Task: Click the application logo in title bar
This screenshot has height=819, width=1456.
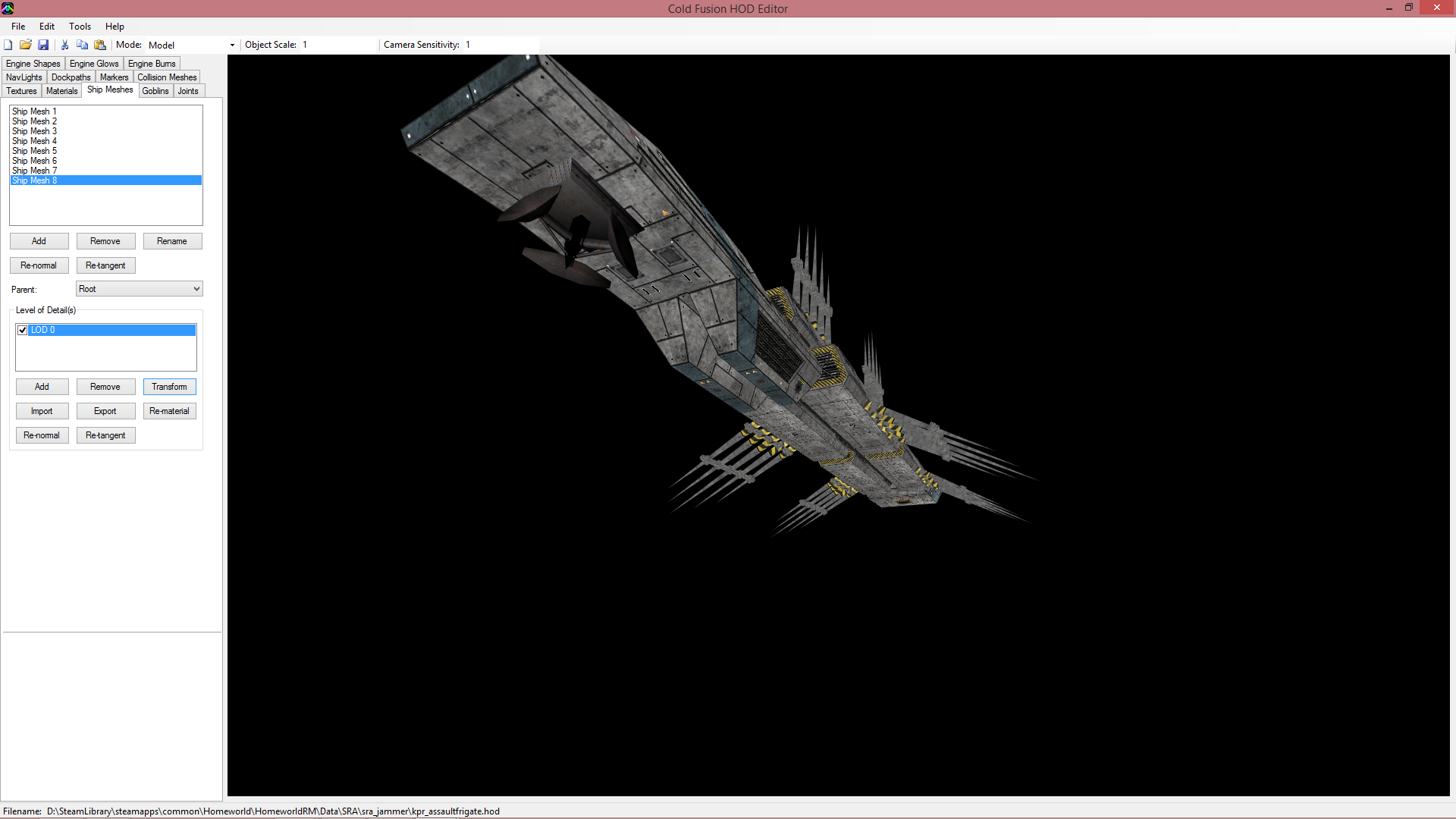Action: coord(8,8)
